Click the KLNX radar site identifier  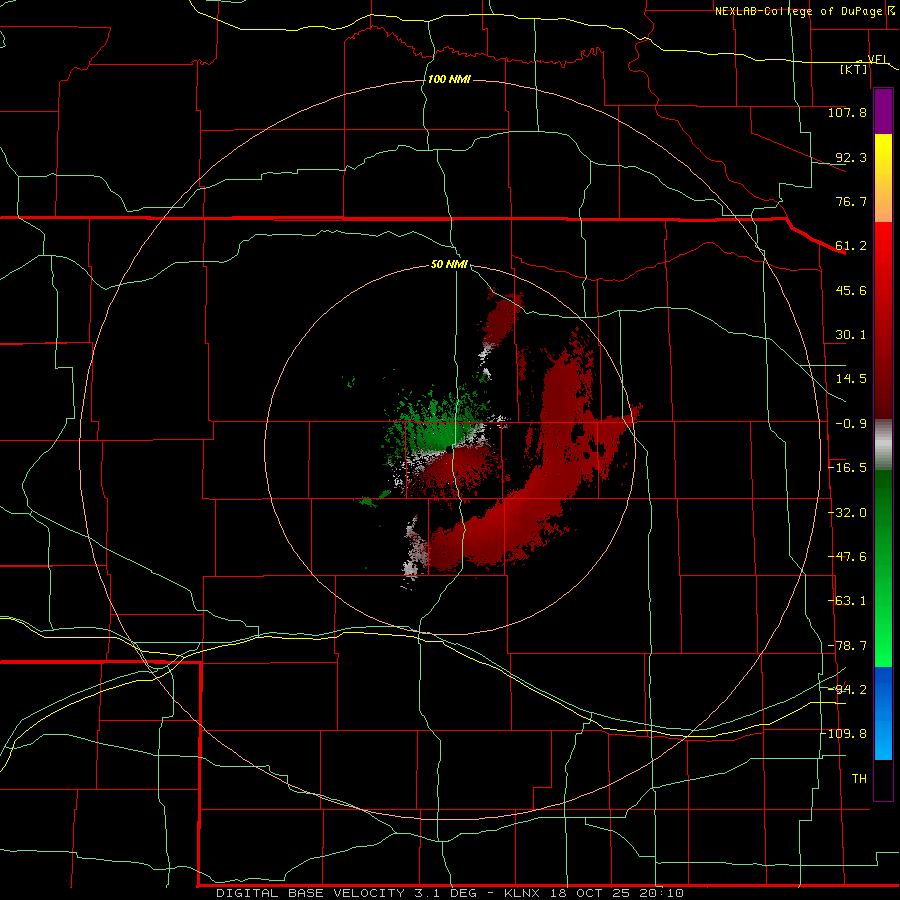pos(522,893)
